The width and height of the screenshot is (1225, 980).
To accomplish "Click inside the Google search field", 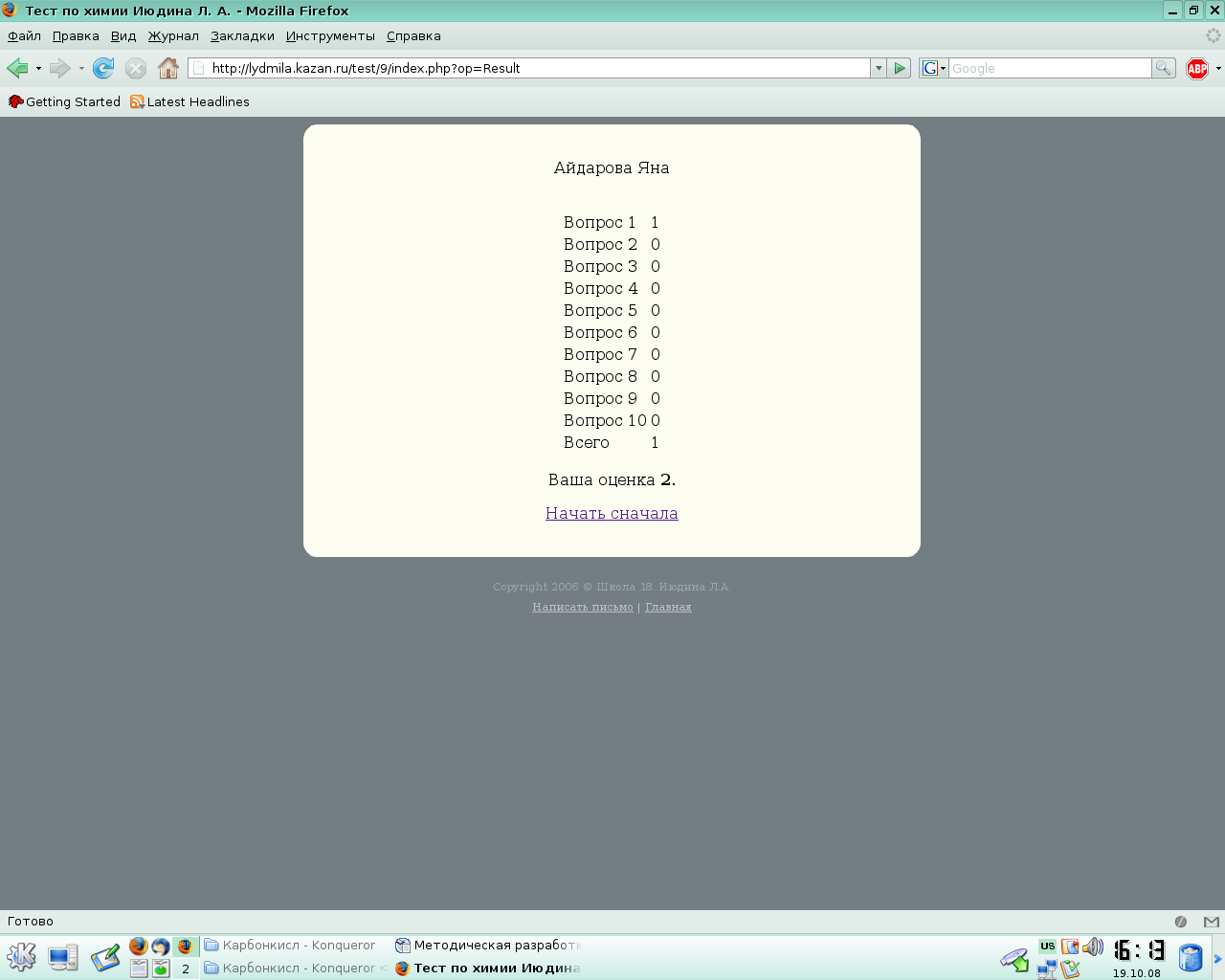I will click(x=1049, y=68).
